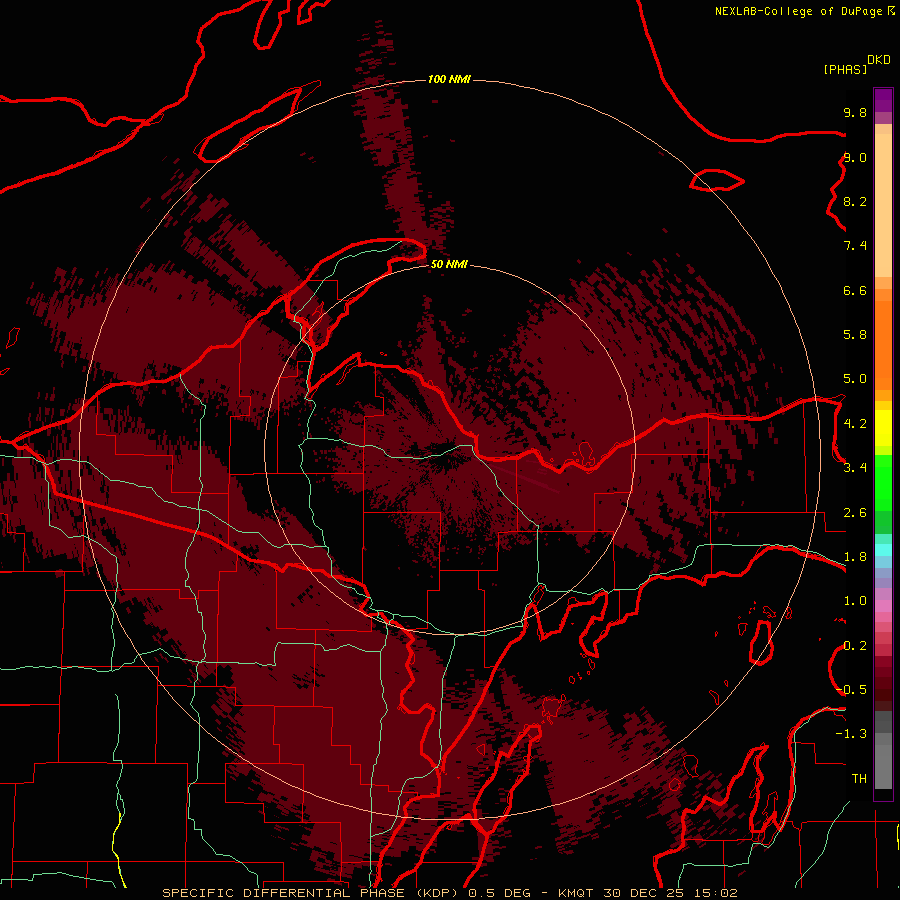Click the -0.5 value on the color scale
The height and width of the screenshot is (900, 900).
click(851, 690)
